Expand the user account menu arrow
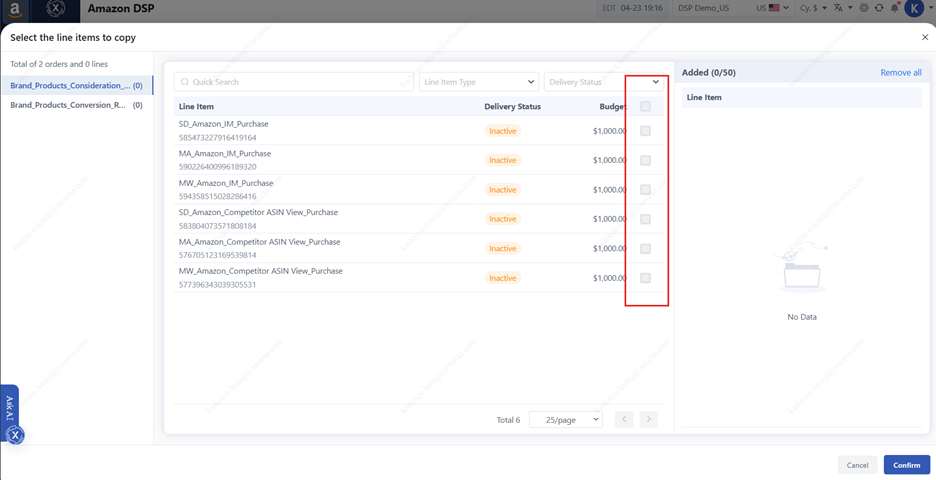 click(x=931, y=8)
